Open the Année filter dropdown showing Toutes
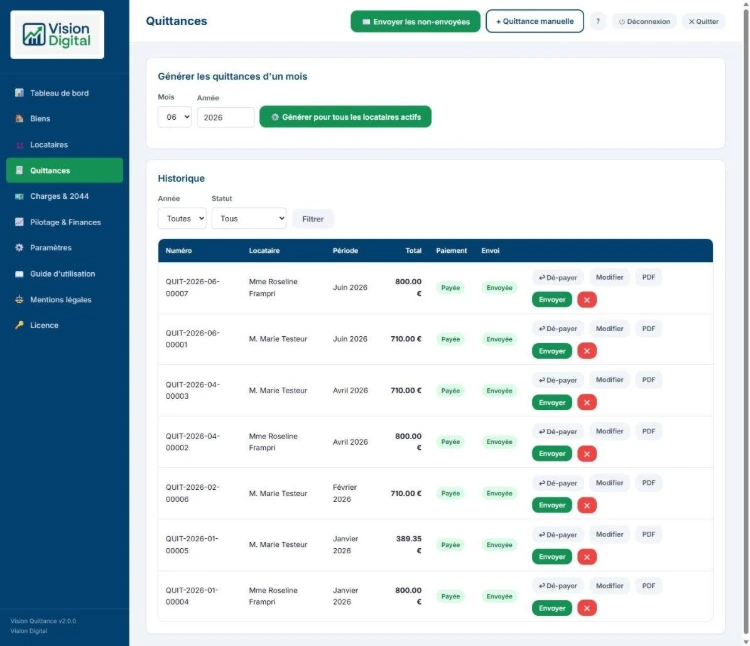Image resolution: width=750 pixels, height=646 pixels. pyautogui.click(x=182, y=219)
